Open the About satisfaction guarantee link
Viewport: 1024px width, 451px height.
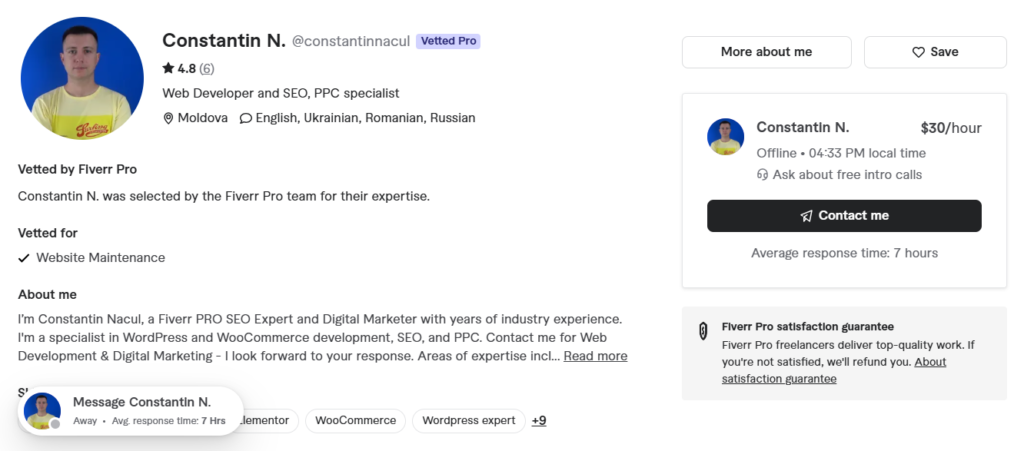coord(834,370)
